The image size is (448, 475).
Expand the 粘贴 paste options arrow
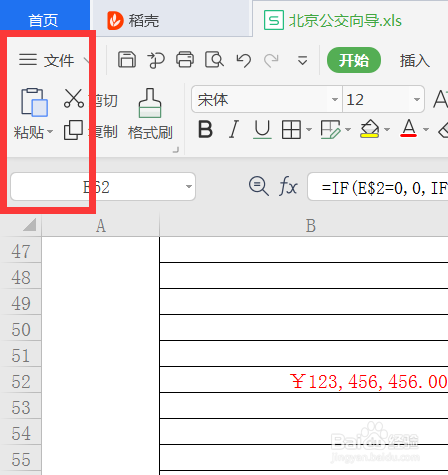50,132
